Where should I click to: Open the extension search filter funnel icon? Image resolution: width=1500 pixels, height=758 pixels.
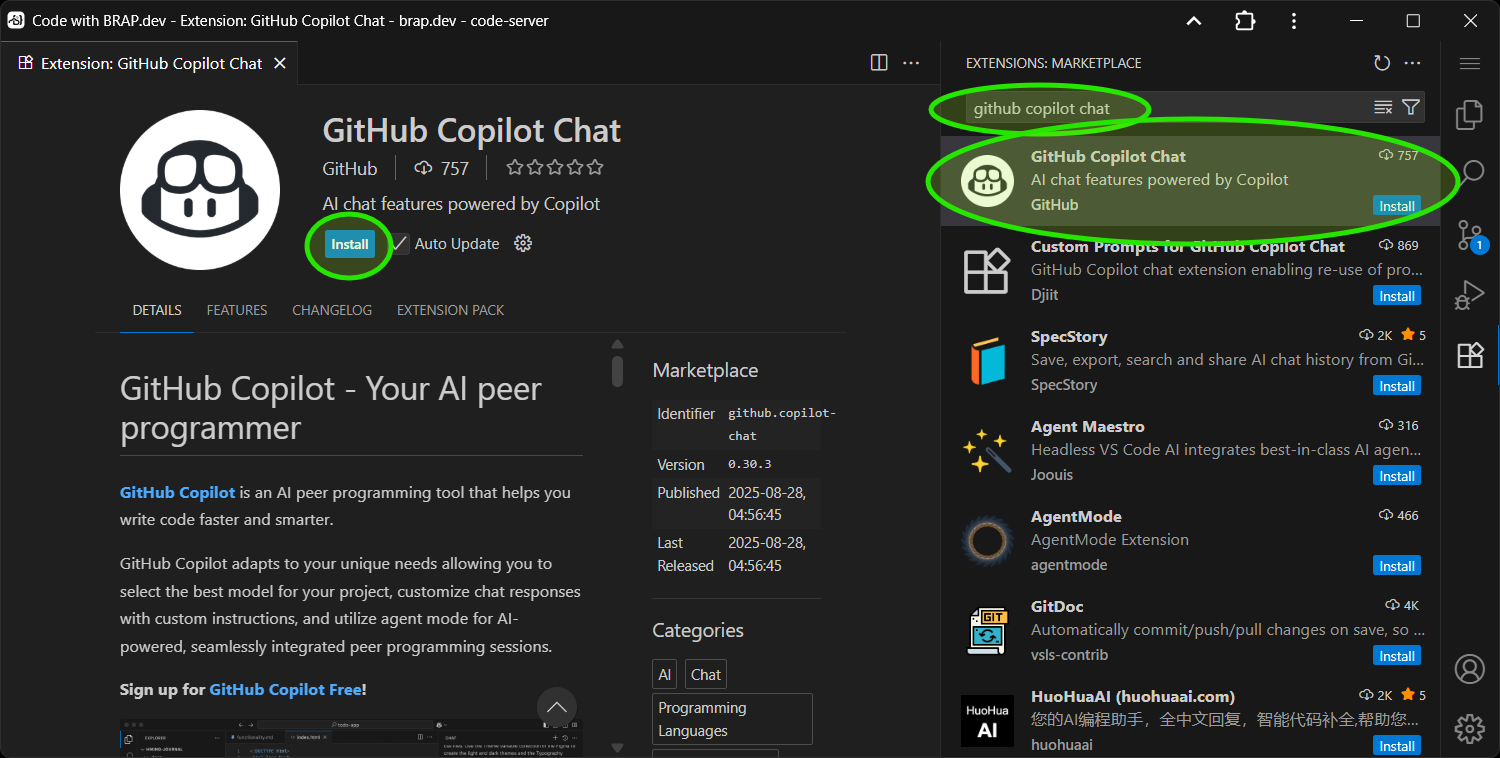pos(1410,106)
